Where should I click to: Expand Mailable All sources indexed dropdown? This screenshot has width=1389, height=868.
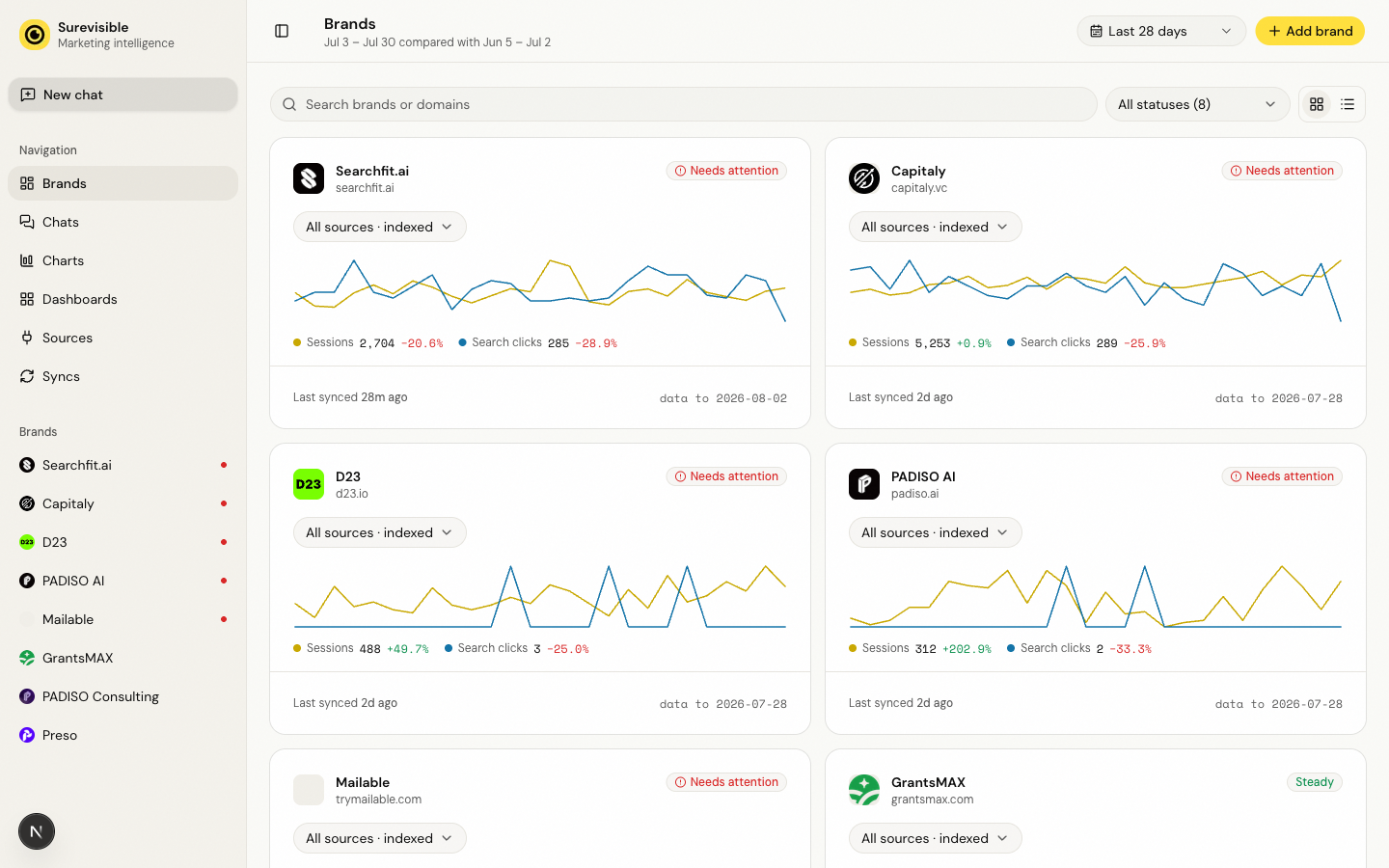coord(380,838)
